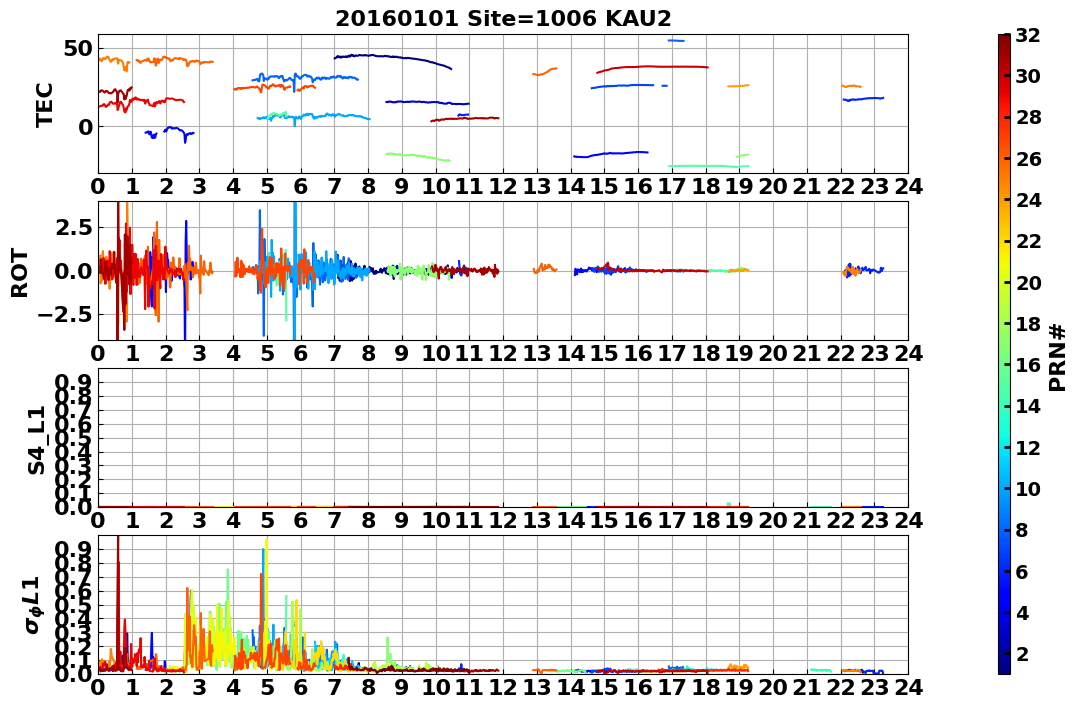
Task: Click the "50" tick on the TEC axis
Action: click(x=79, y=49)
